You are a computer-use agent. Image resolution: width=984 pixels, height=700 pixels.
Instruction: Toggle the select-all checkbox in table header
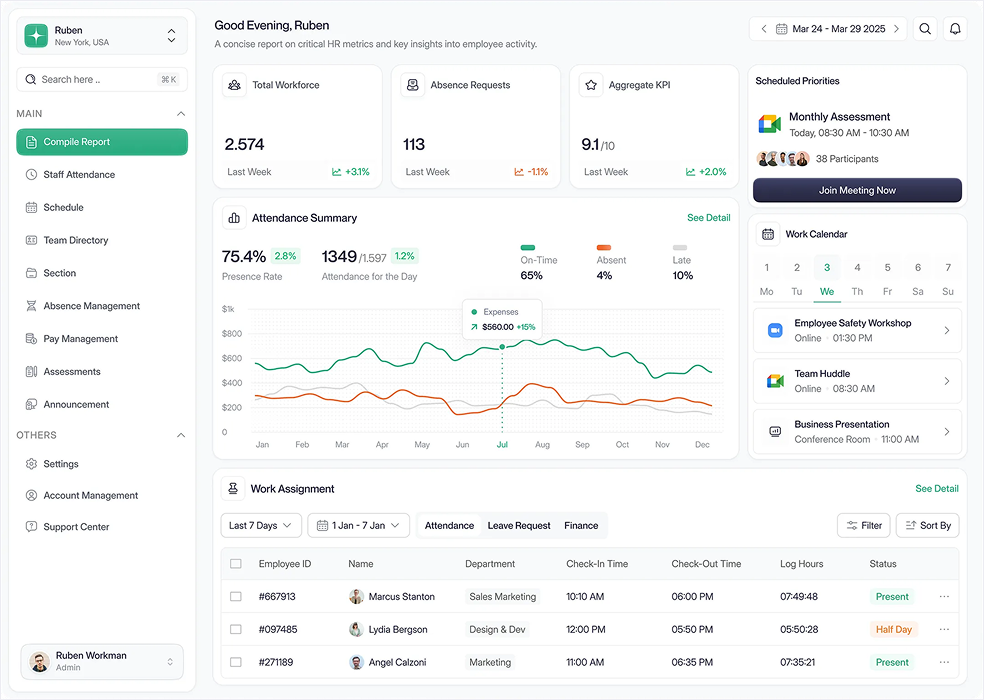236,564
